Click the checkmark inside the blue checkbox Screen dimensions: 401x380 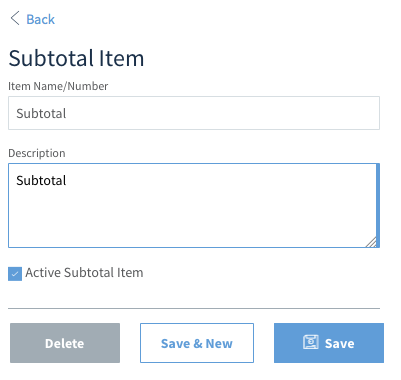[x=15, y=274]
